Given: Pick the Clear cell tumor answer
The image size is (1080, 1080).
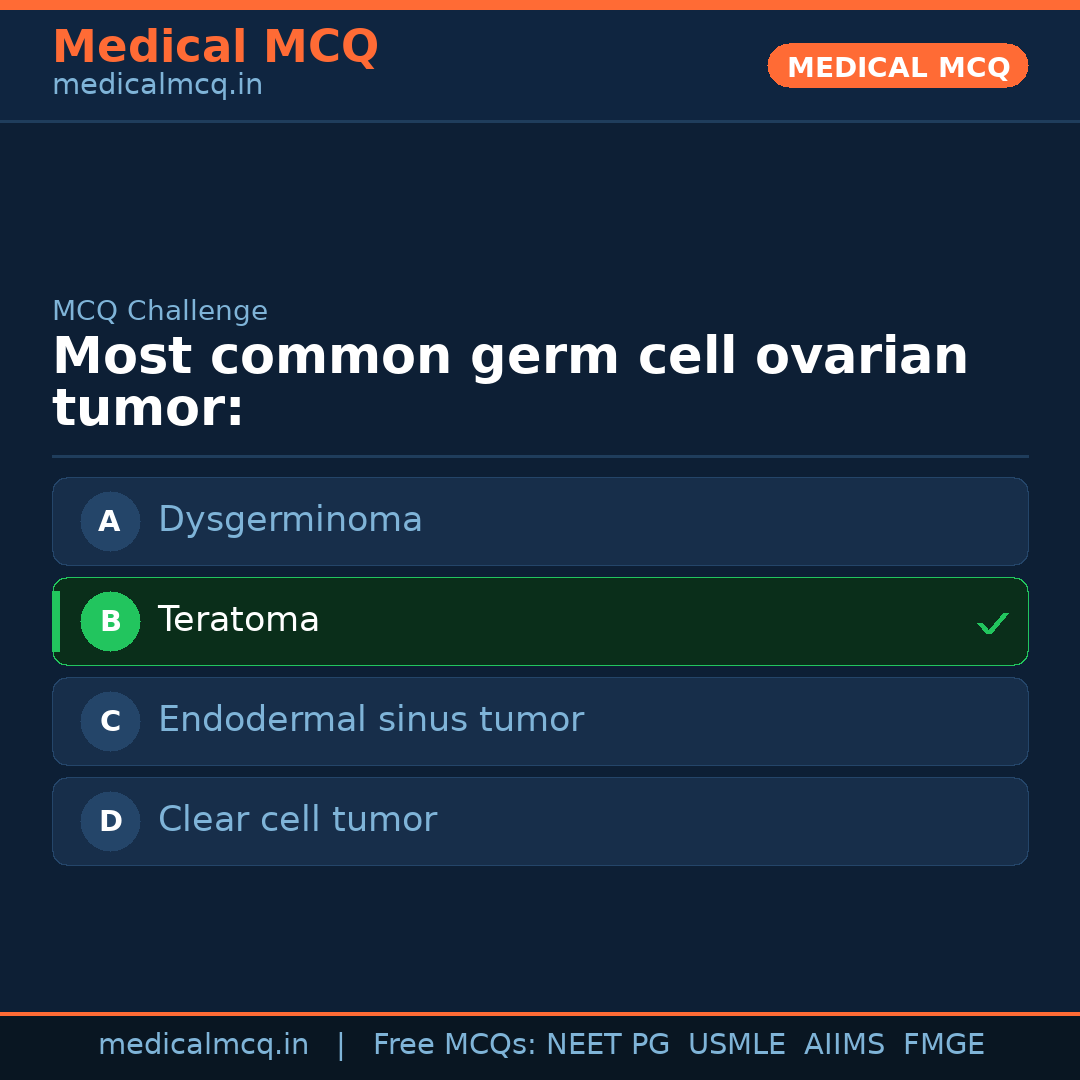Looking at the screenshot, I should point(297,820).
